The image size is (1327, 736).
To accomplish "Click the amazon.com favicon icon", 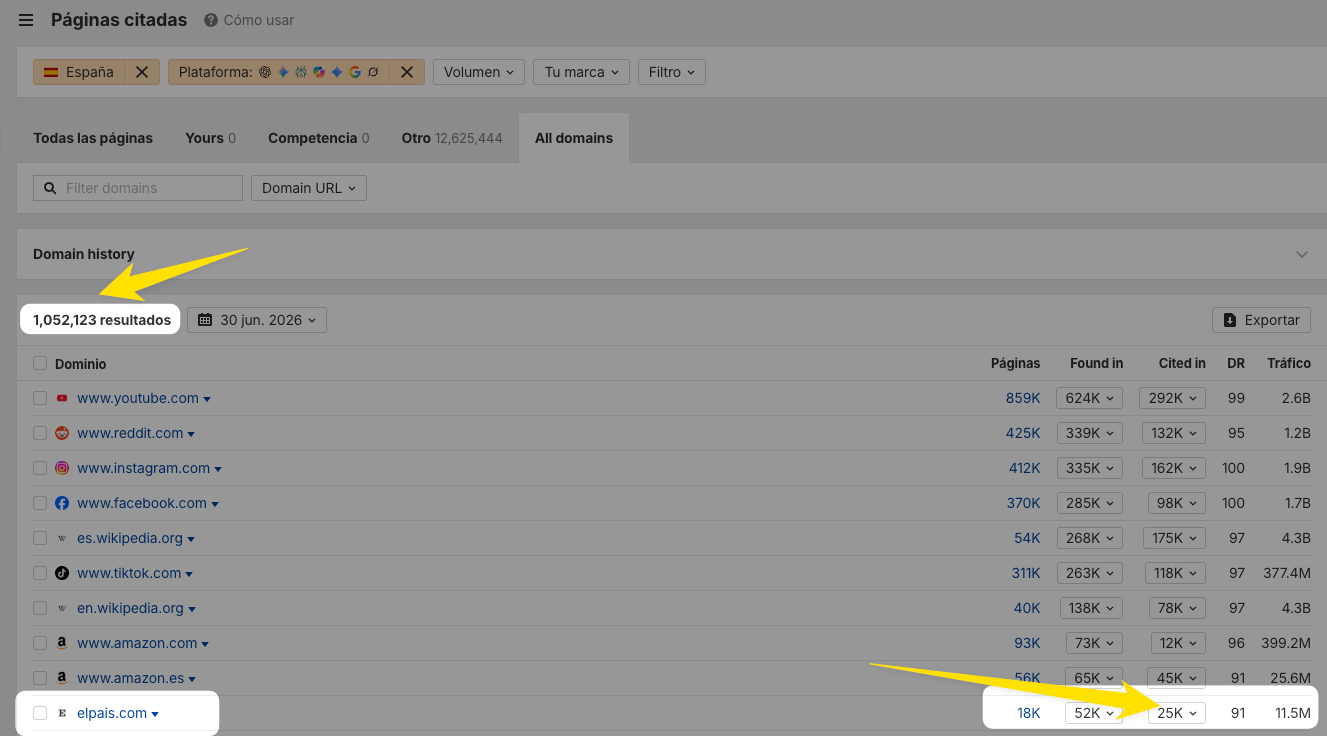I will (x=62, y=643).
